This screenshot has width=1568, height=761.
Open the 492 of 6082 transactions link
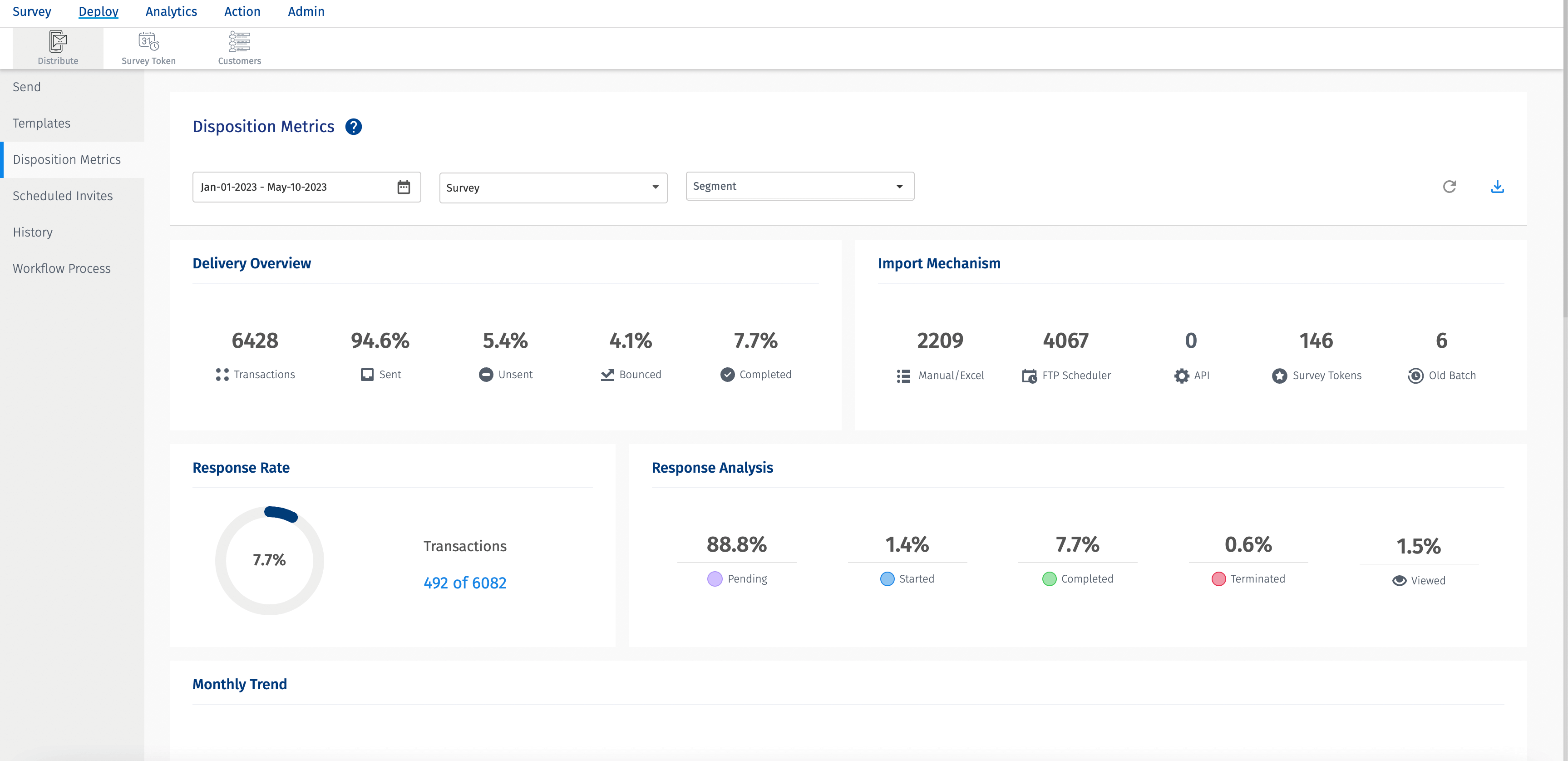[x=464, y=583]
